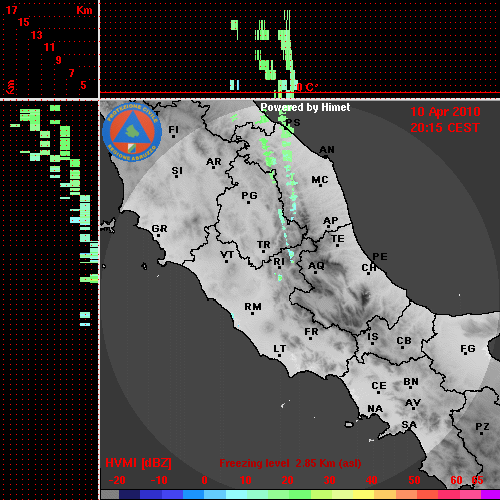Click the time '20:15 CEST'
The image size is (500, 500).
[445, 128]
